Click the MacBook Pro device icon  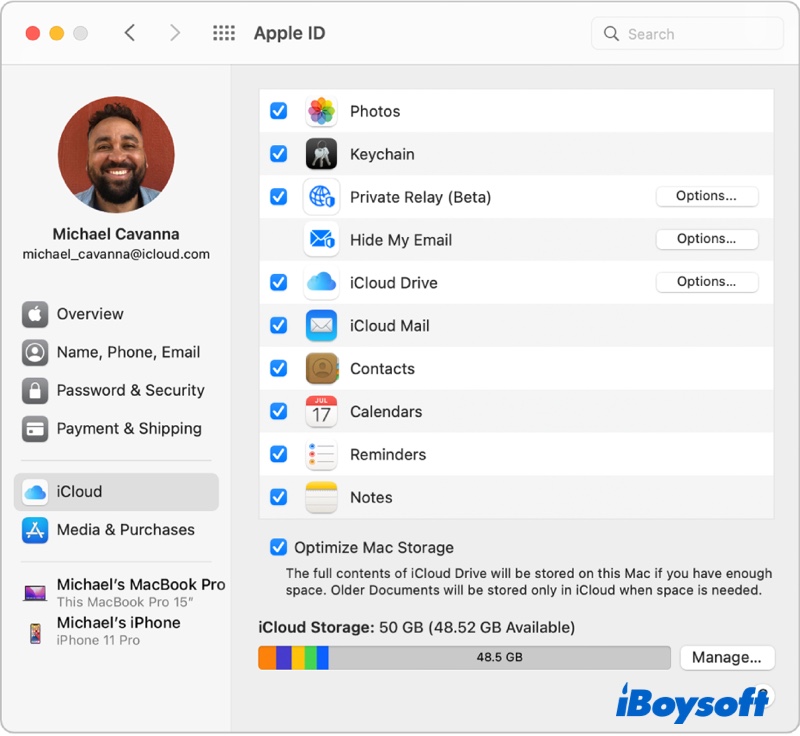point(35,593)
